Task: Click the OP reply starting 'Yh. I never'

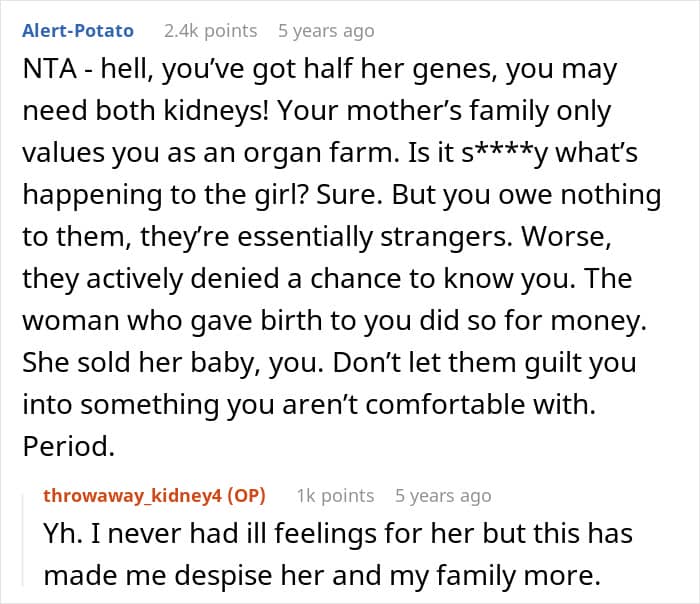Action: click(338, 533)
